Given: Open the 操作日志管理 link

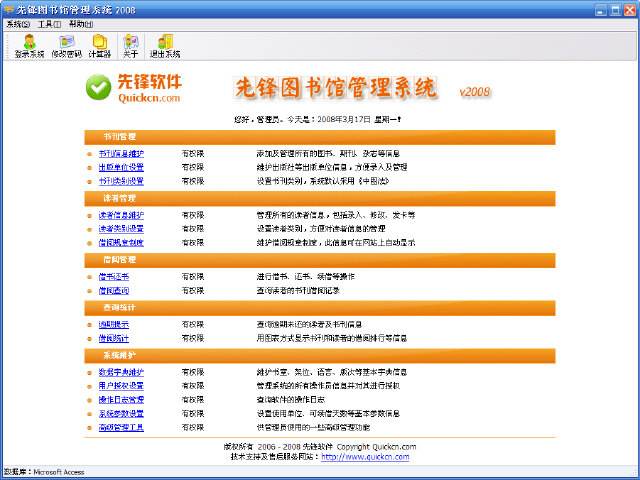Looking at the screenshot, I should click(x=121, y=400).
